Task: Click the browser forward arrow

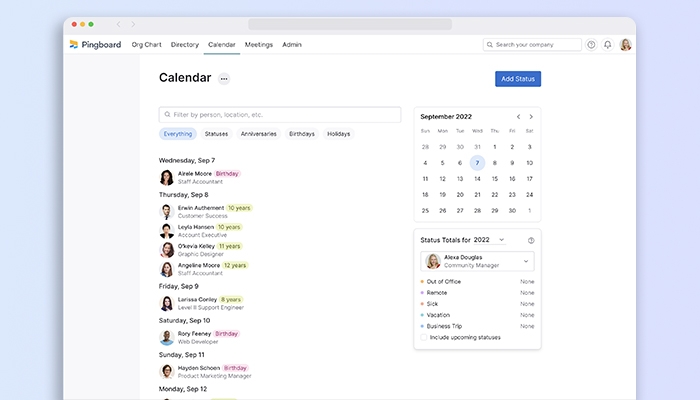Action: [x=133, y=25]
